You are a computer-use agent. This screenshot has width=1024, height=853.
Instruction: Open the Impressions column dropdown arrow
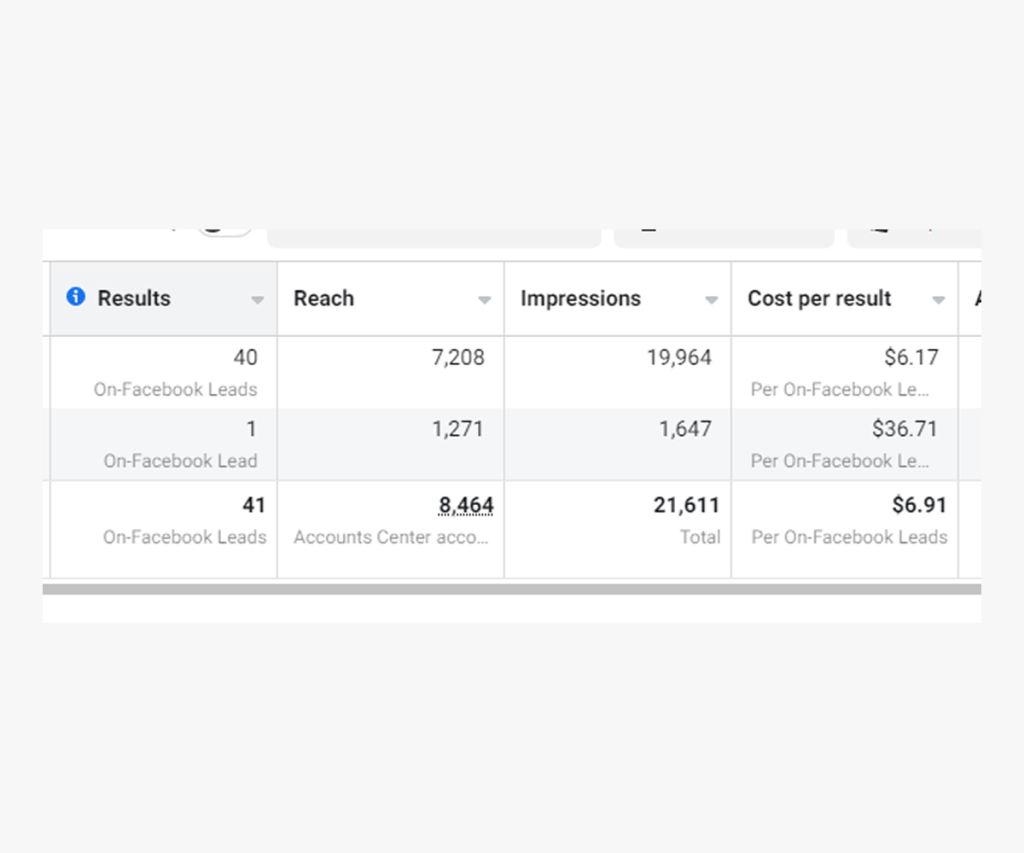coord(711,300)
